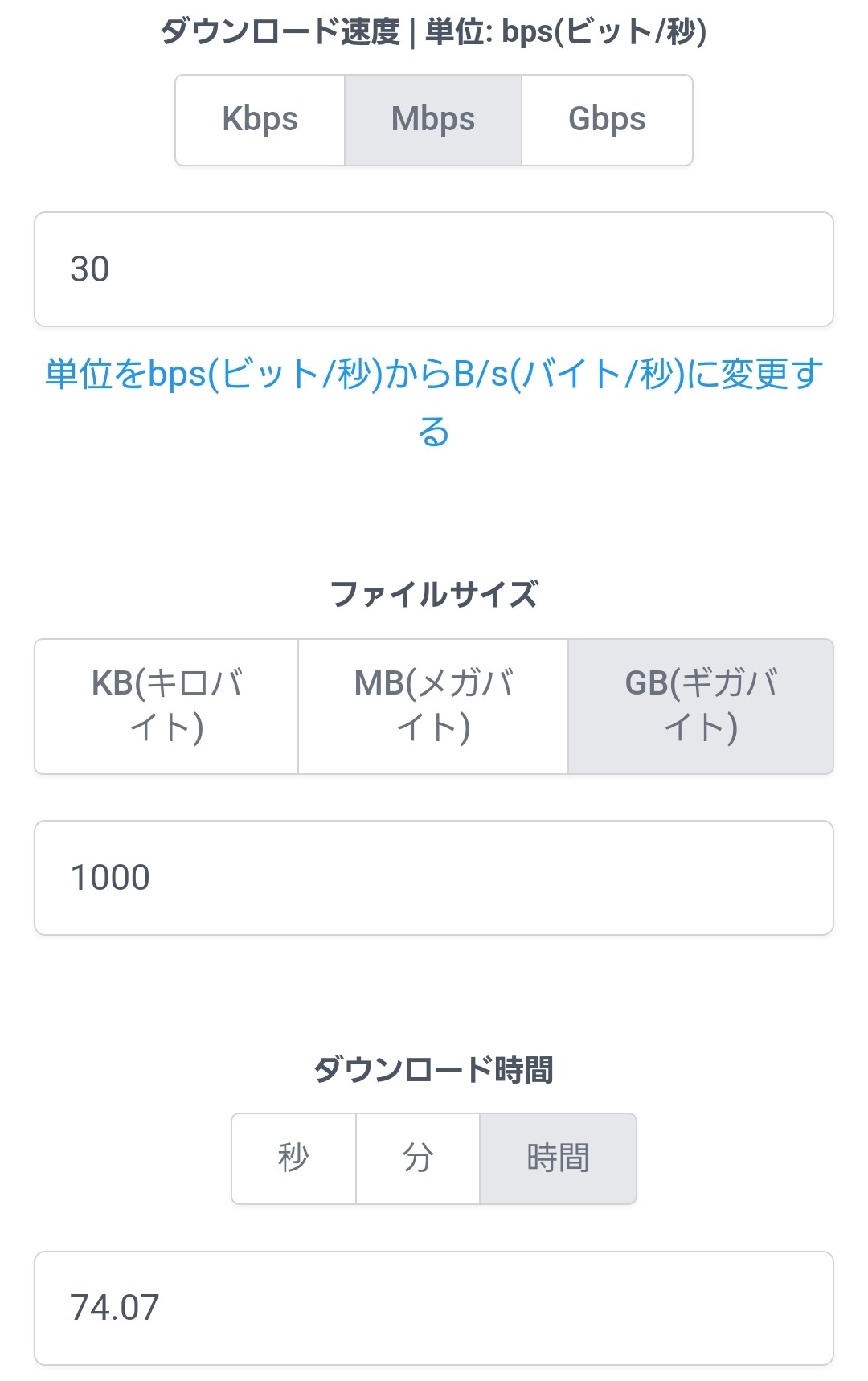This screenshot has width=868, height=1381.
Task: Choose MB(メガバイト) as file size unit
Action: 433,707
